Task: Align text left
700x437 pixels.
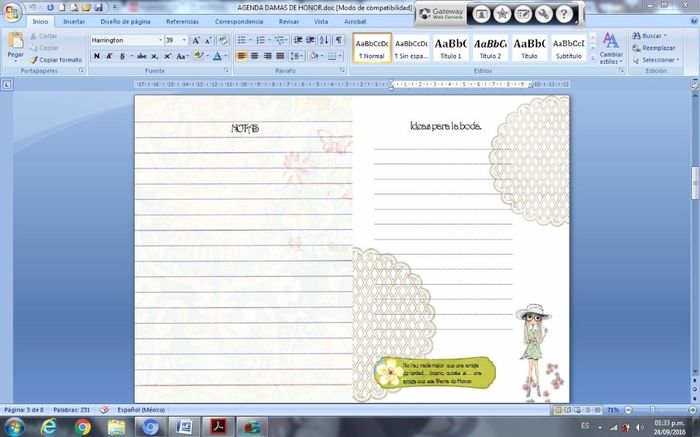Action: pos(242,56)
